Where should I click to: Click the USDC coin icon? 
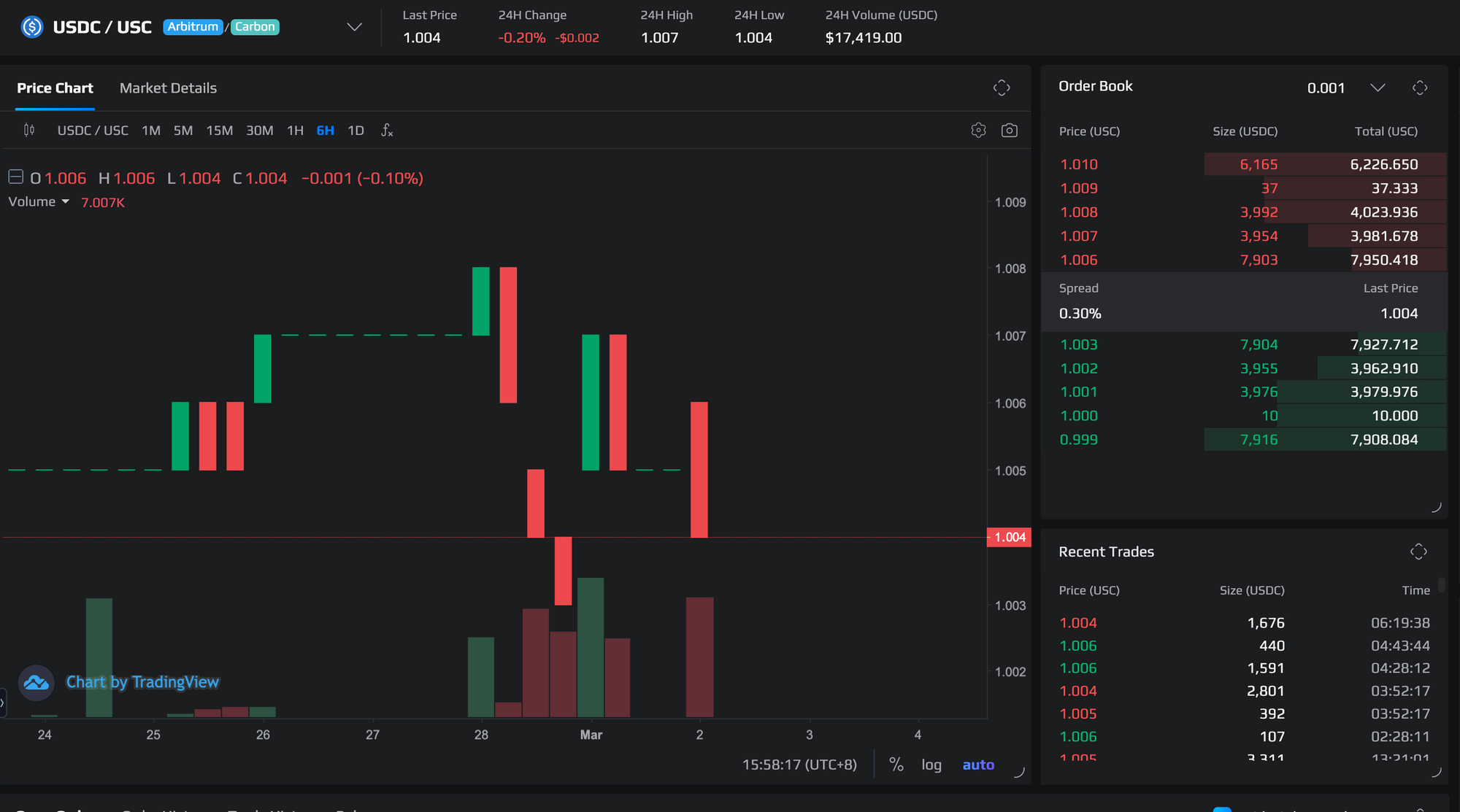coord(32,27)
